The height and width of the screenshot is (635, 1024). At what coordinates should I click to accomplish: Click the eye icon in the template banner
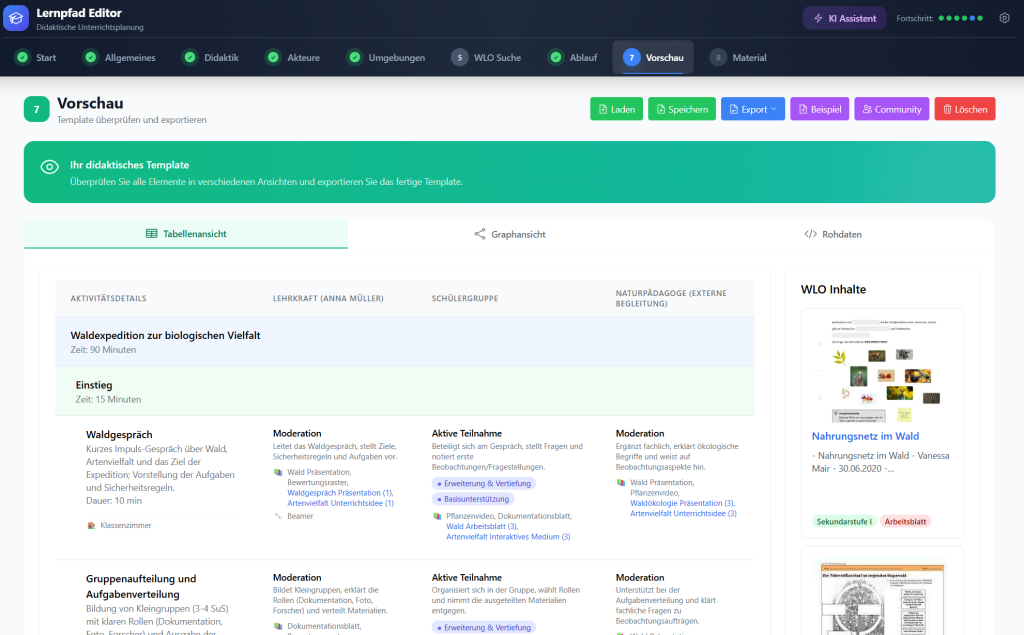50,167
